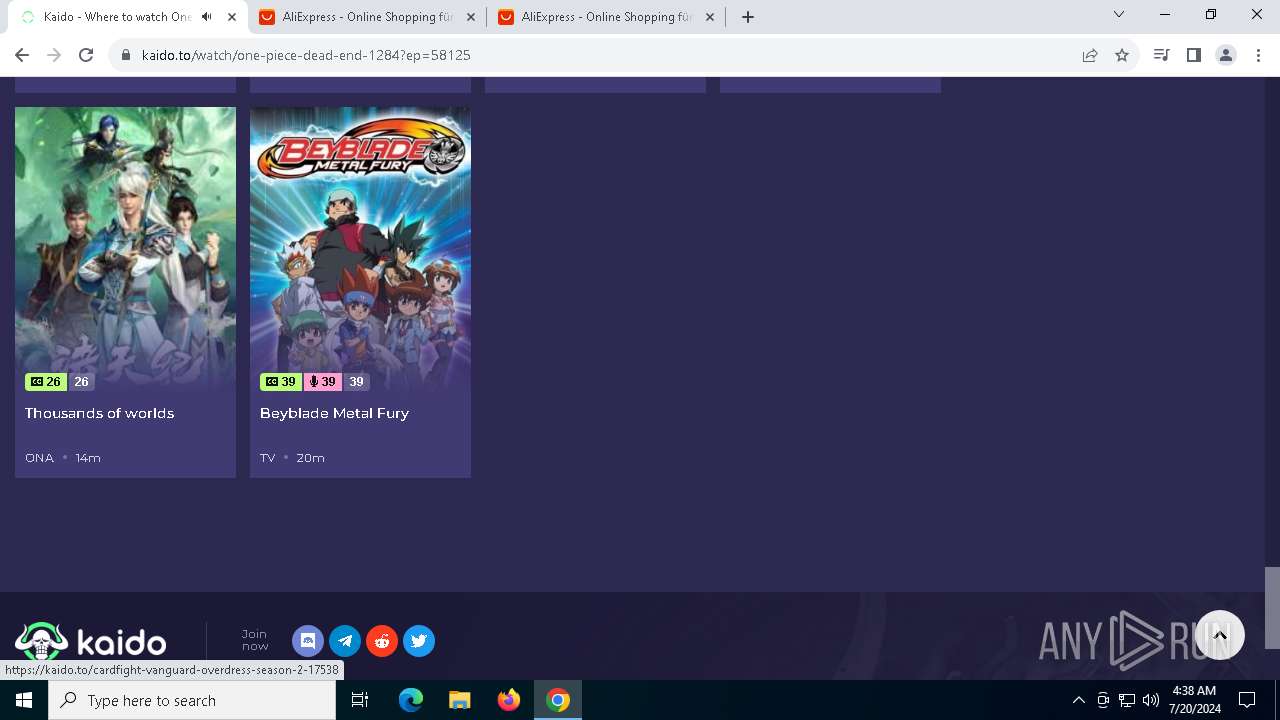Image resolution: width=1280 pixels, height=720 pixels.
Task: Show hidden system tray icons
Action: [x=1078, y=700]
